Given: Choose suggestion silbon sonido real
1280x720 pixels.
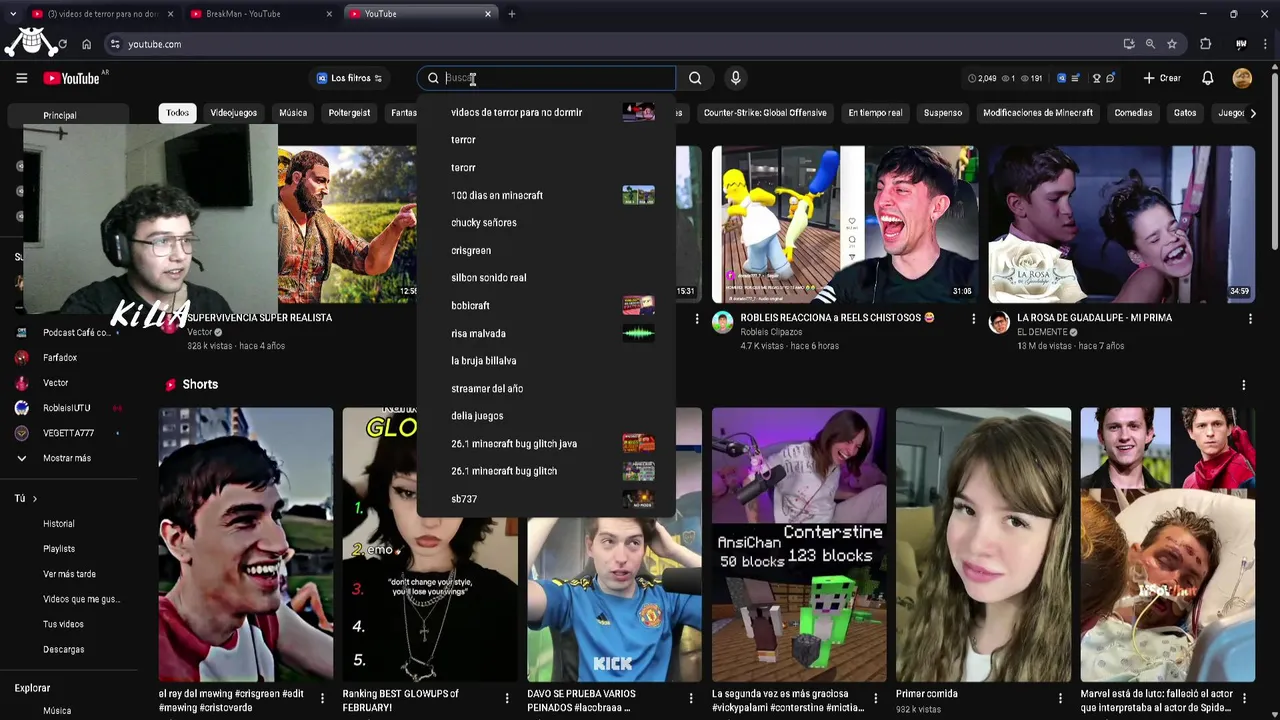Looking at the screenshot, I should pyautogui.click(x=546, y=278).
